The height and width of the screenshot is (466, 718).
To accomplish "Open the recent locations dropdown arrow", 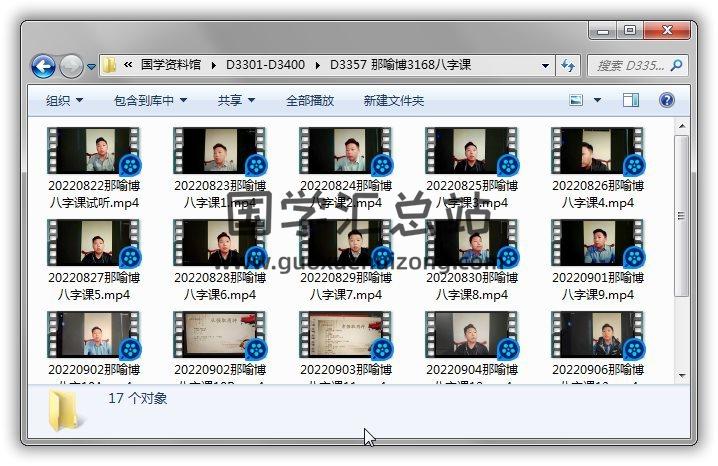I will click(92, 67).
